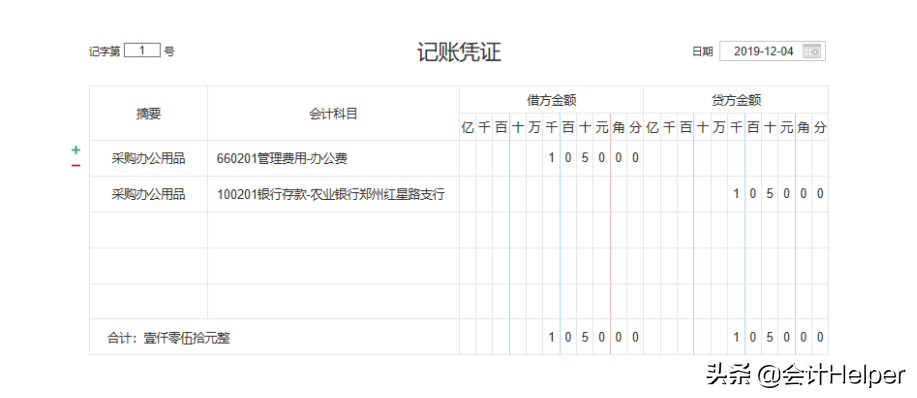The height and width of the screenshot is (398, 917).
Task: Select account 660201管理费用-办公费
Action: click(x=282, y=158)
